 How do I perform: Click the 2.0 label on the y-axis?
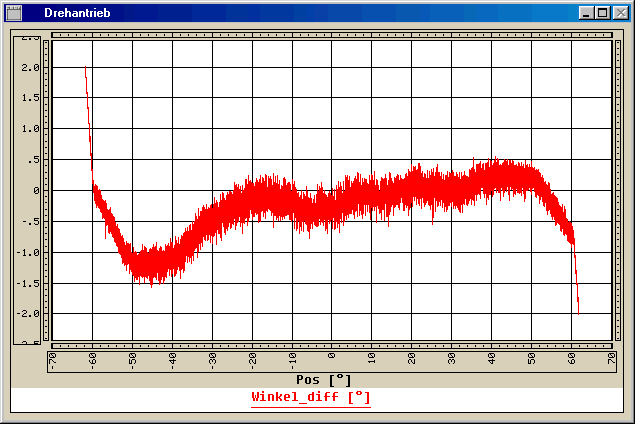[x=29, y=68]
